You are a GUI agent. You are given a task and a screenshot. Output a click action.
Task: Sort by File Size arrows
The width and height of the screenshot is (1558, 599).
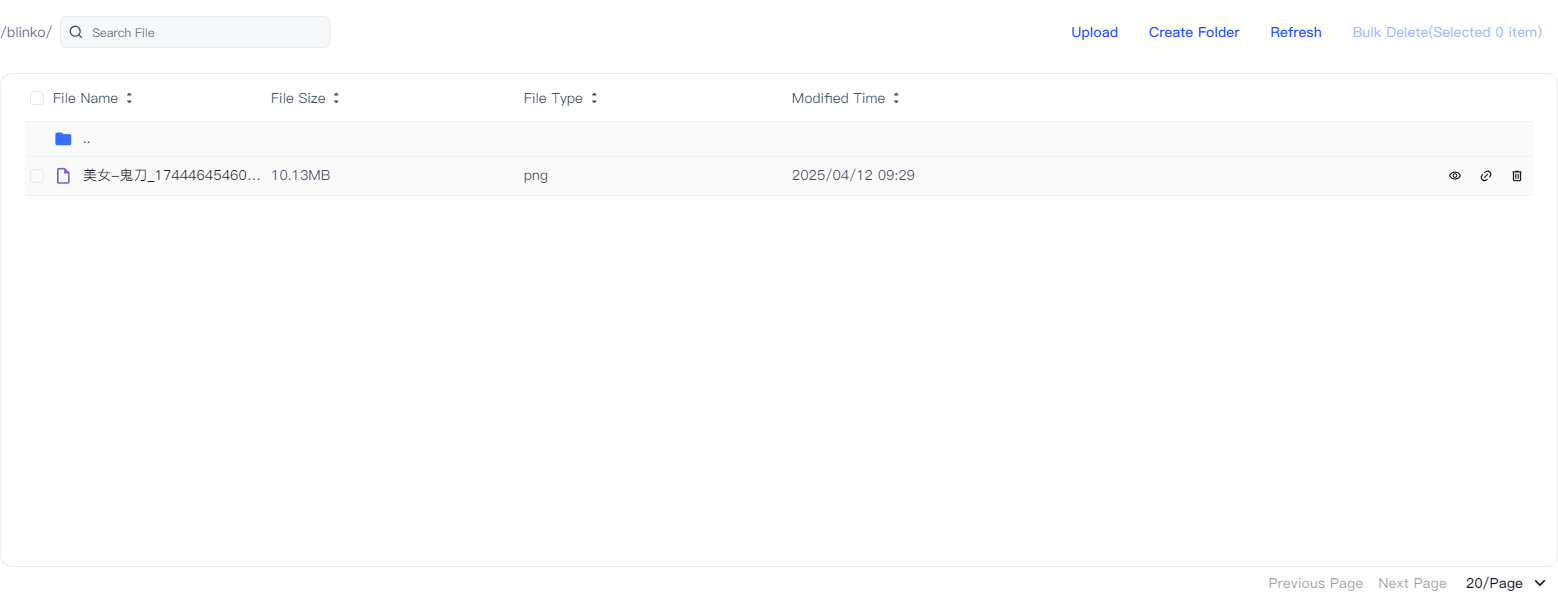[x=336, y=98]
